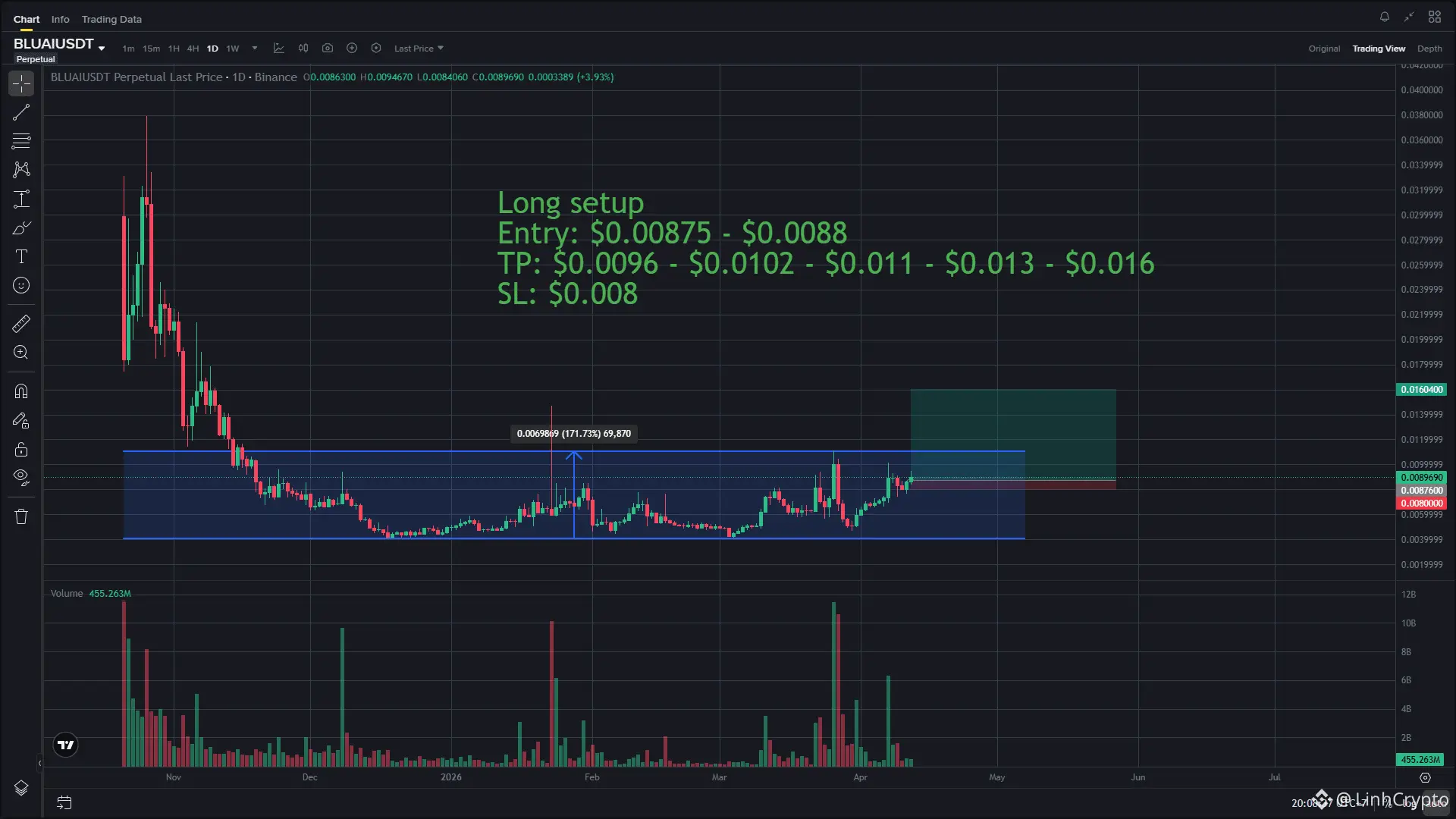Select the trend line drawing tool

pyautogui.click(x=21, y=112)
